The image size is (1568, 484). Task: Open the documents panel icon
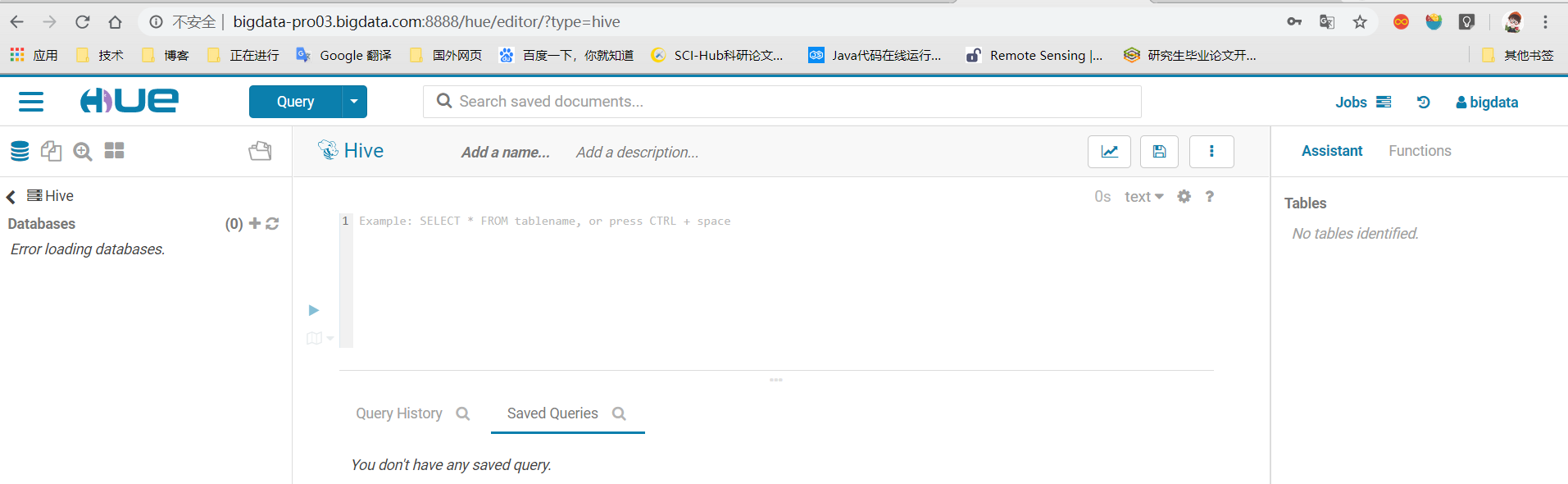pos(51,151)
